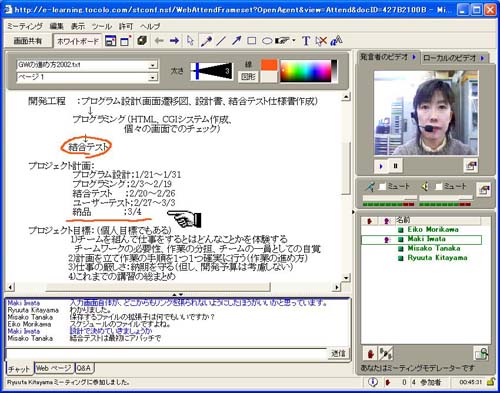Screen dimensions: 500x393
Task: Click the delete annotation X icon
Action: 321,41
